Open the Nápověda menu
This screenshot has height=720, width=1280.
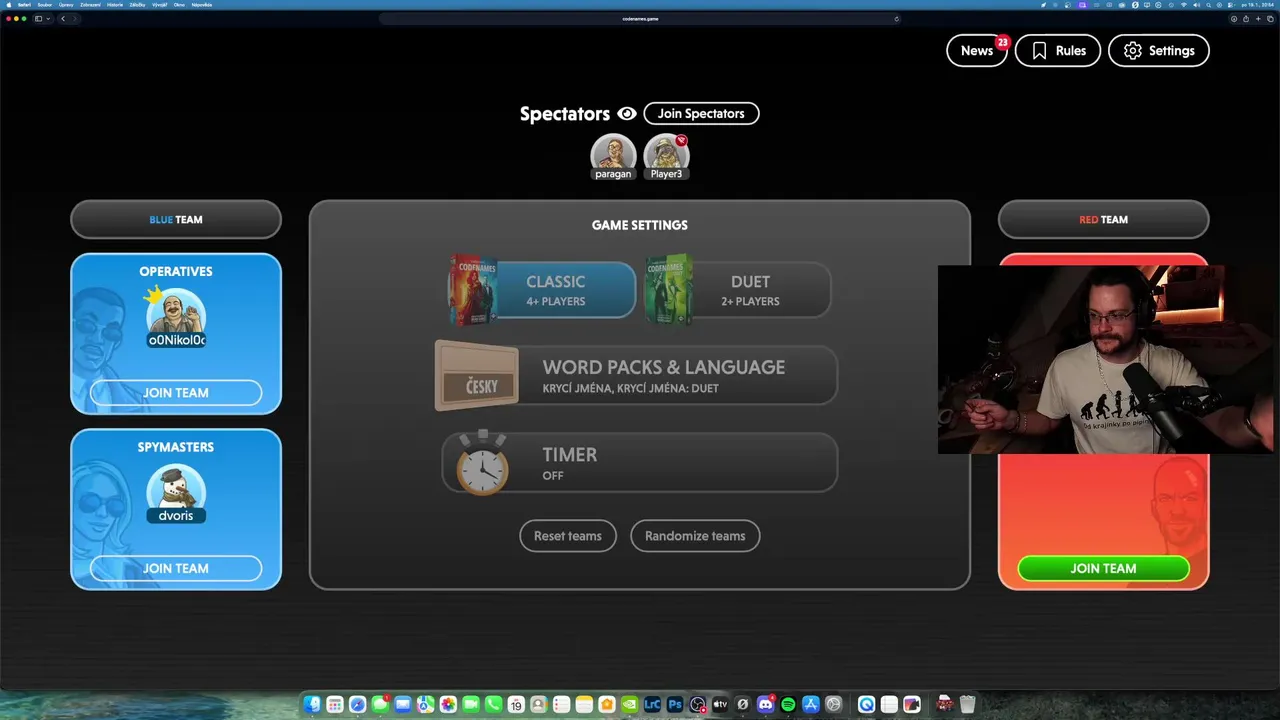coord(201,5)
